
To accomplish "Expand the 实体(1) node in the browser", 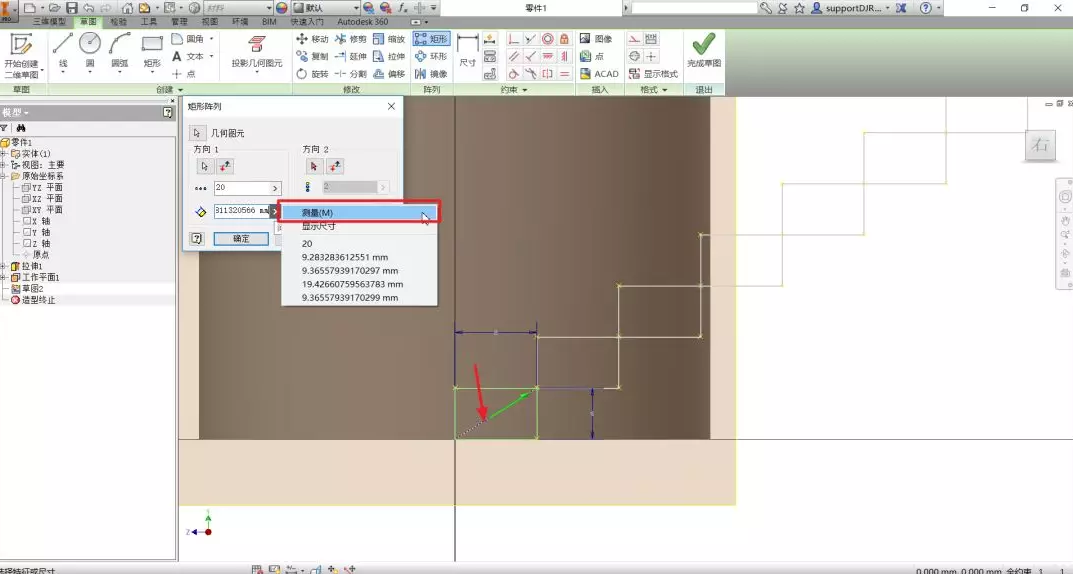I will (3, 154).
